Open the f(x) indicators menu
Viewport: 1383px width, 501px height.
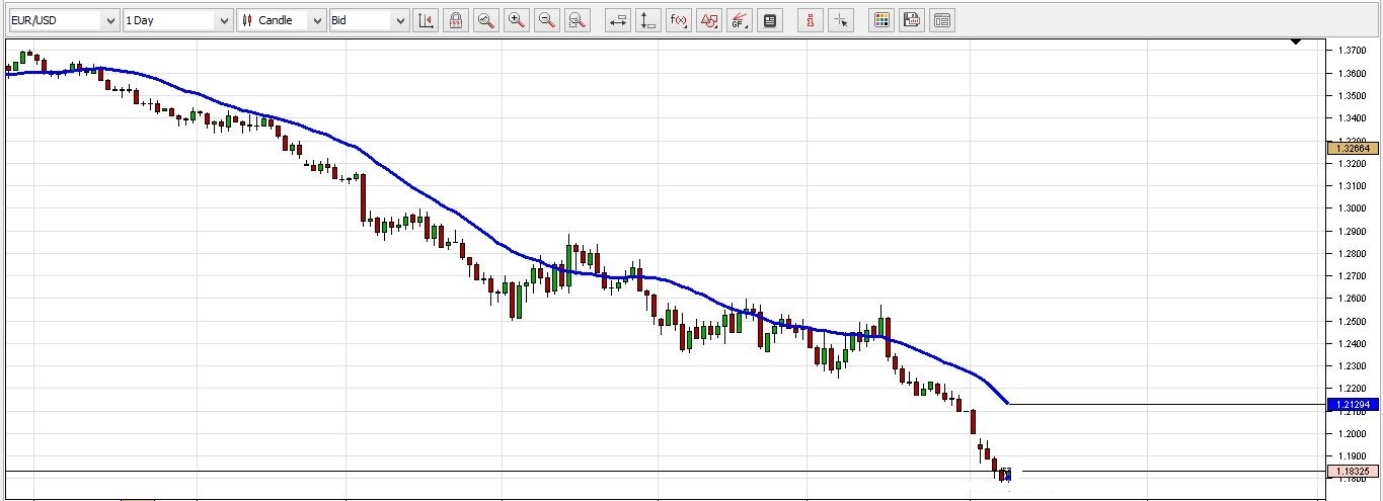coord(678,20)
